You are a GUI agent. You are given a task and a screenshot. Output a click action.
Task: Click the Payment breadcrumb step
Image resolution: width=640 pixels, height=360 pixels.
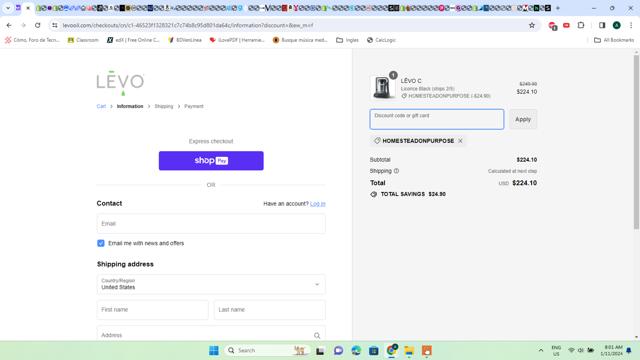tap(193, 106)
